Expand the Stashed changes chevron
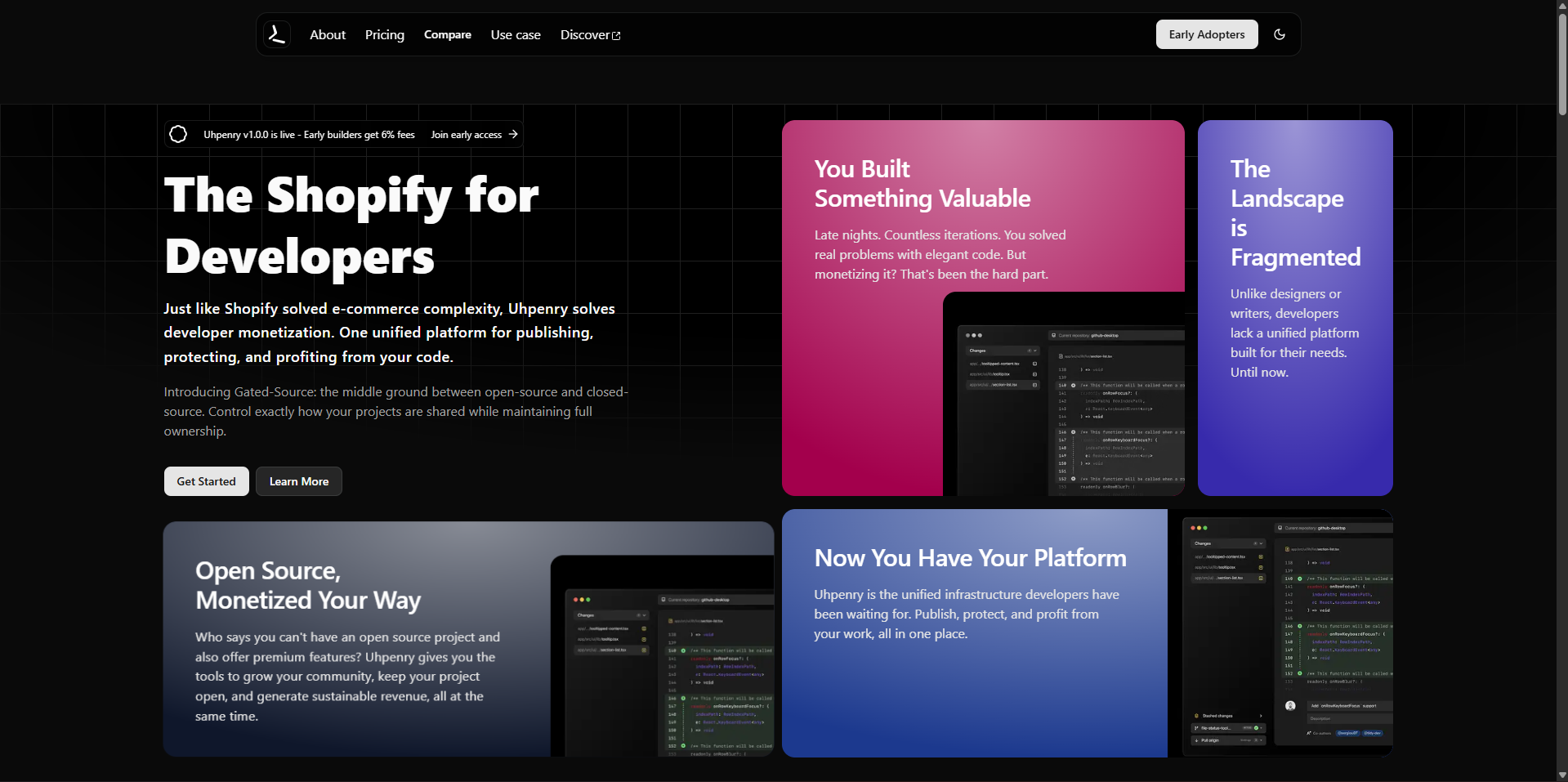 [x=1262, y=716]
